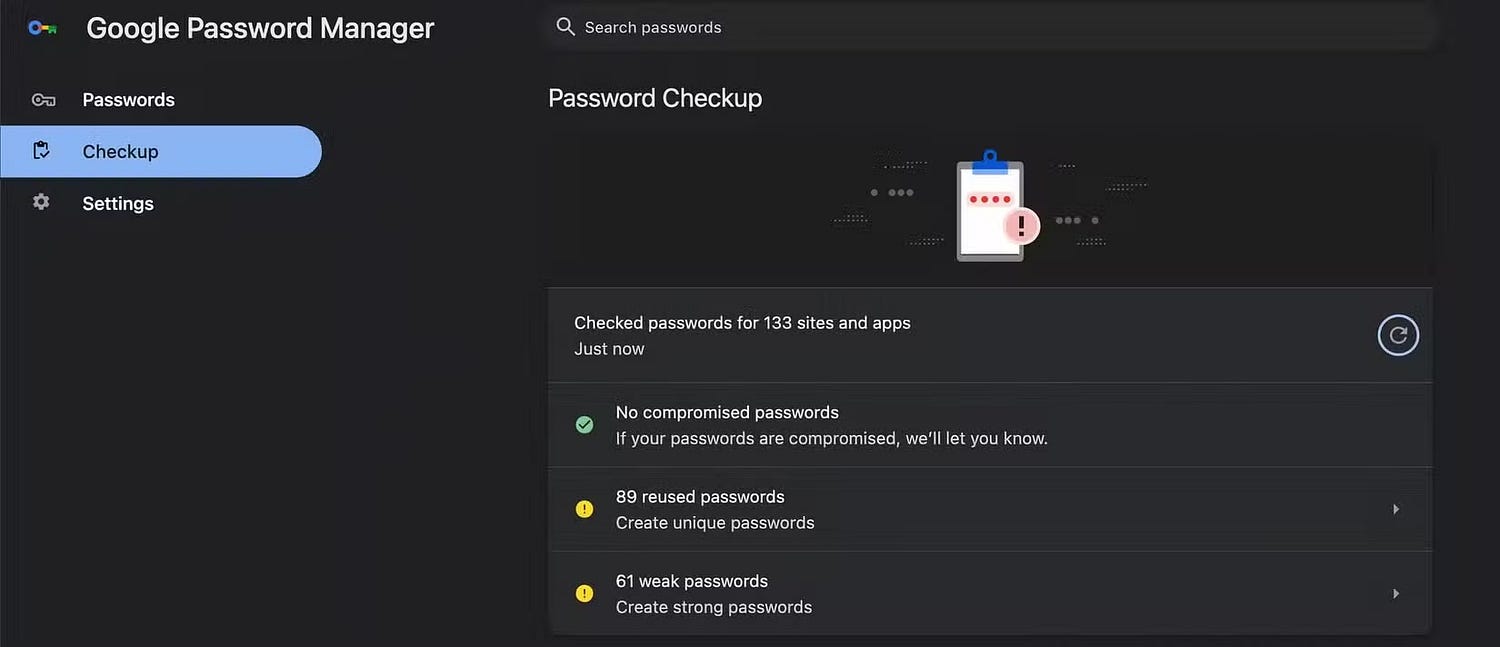Click the yellow warning icon for weak passwords
The image size is (1500, 647).
point(585,594)
